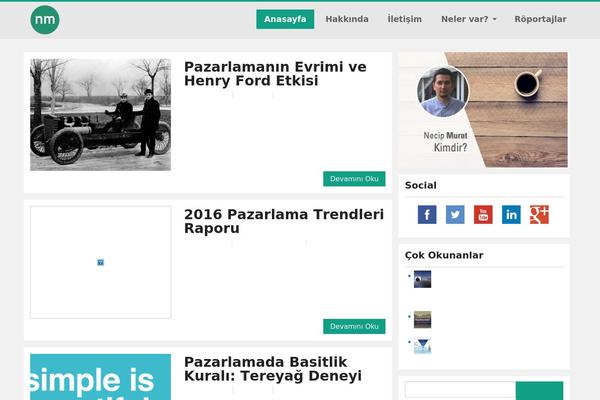Click the Henry Ford vintage car photo
The height and width of the screenshot is (400, 600).
point(100,114)
